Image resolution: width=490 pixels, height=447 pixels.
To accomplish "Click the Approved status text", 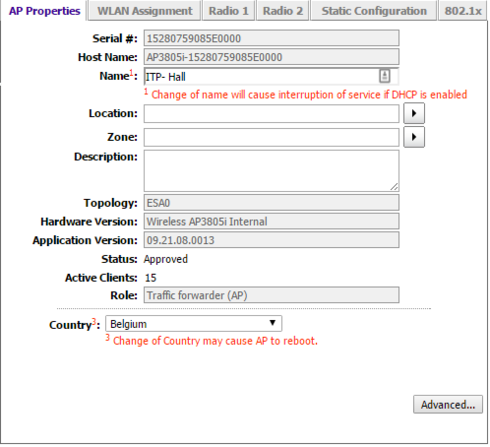I will point(166,259).
